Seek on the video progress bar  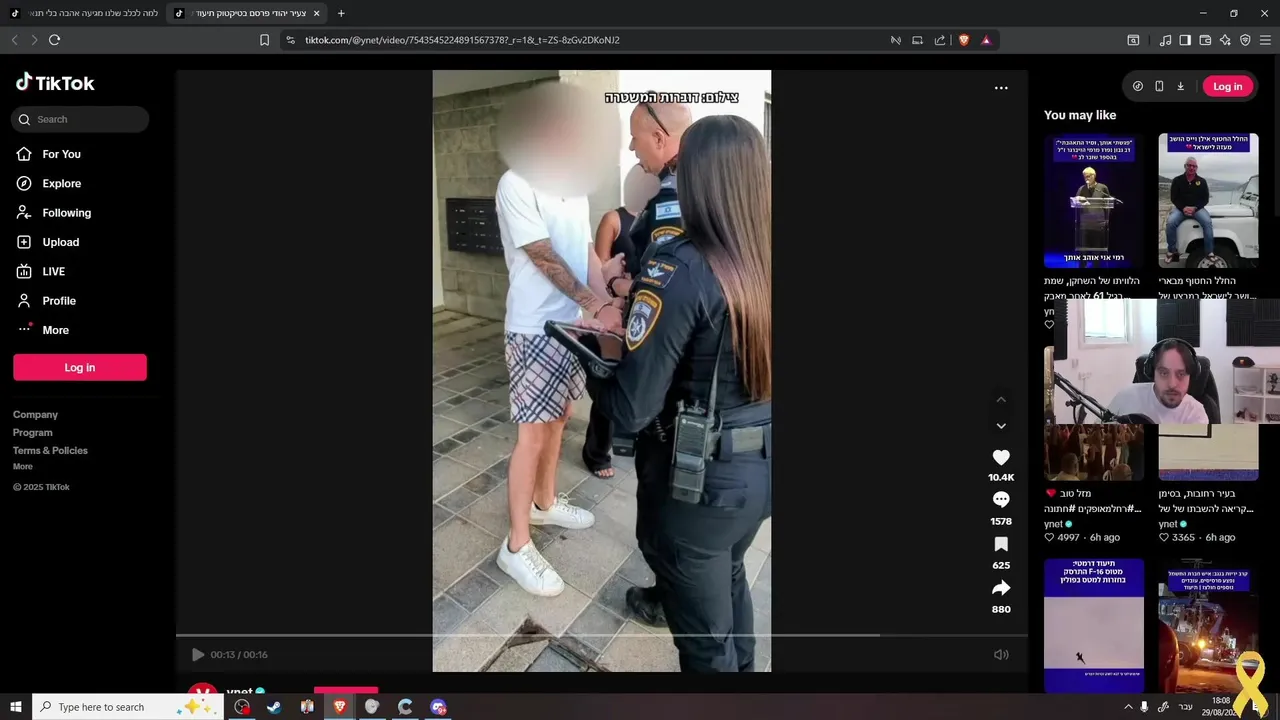point(601,635)
